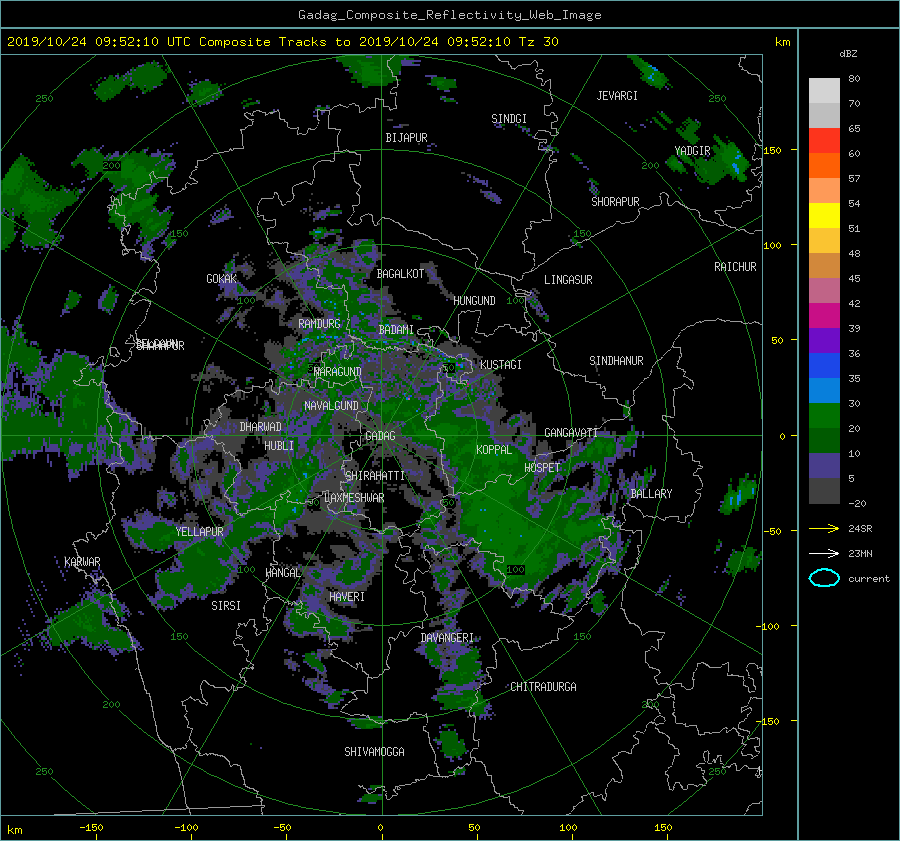The width and height of the screenshot is (900, 841).
Task: Choose the dark gray 5 to -20 dBZ swatch
Action: click(824, 491)
